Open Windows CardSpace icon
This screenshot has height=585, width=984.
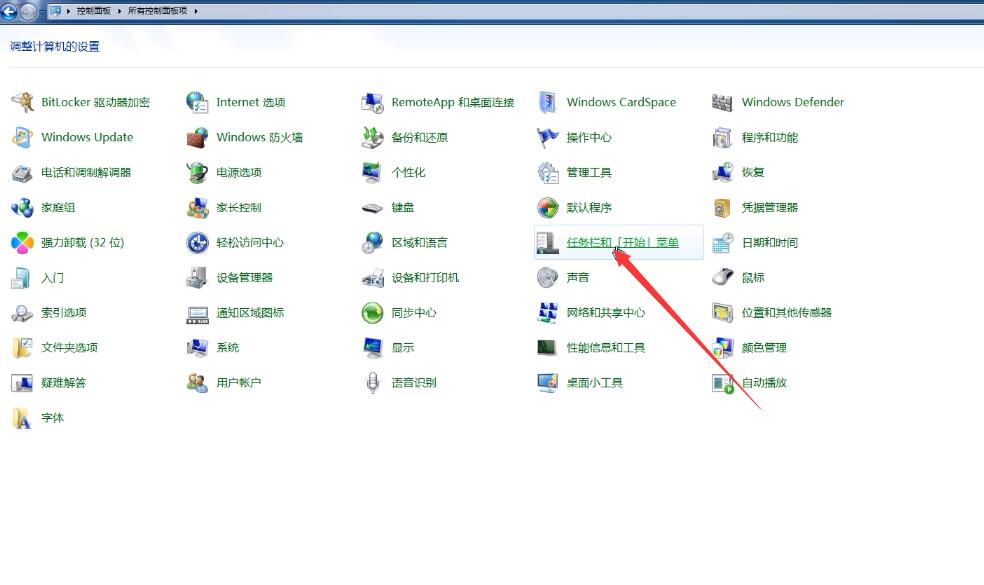(x=547, y=102)
